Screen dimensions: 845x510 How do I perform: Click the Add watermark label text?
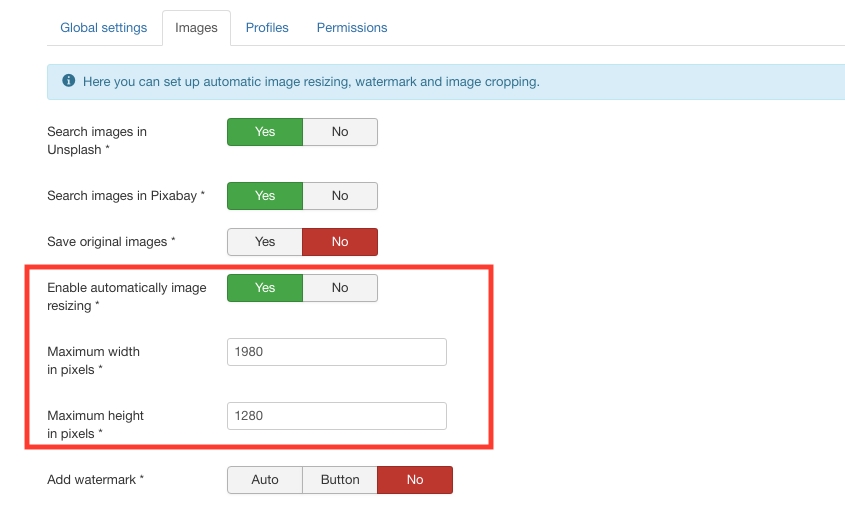pyautogui.click(x=95, y=480)
